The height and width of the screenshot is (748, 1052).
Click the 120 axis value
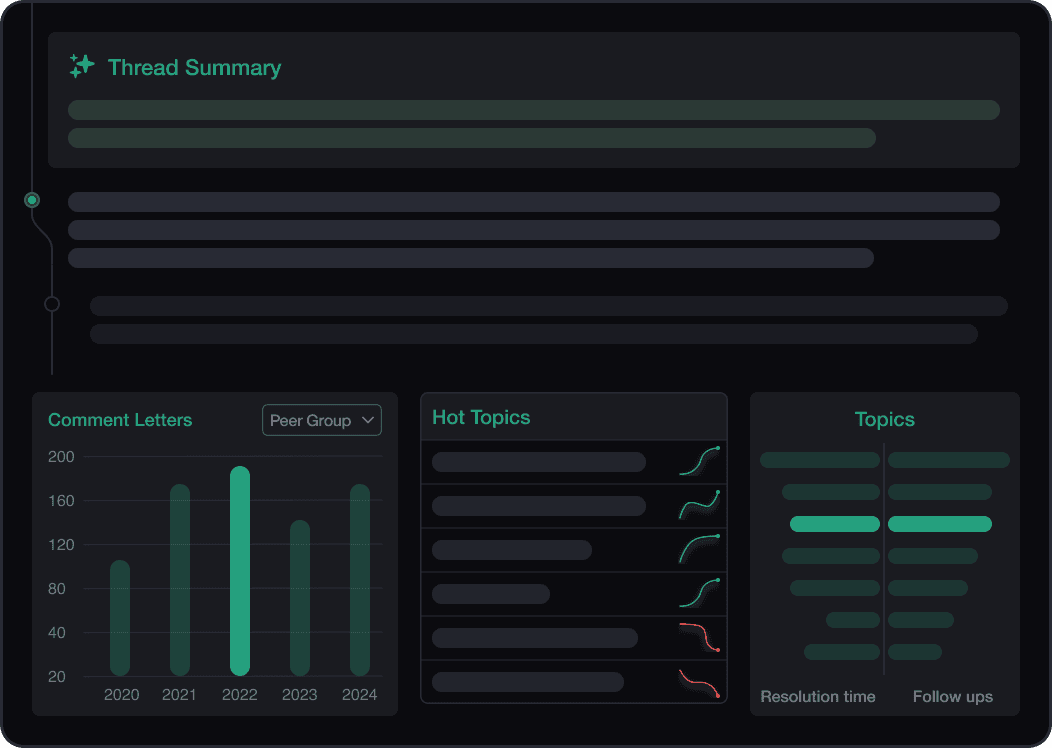coord(61,545)
